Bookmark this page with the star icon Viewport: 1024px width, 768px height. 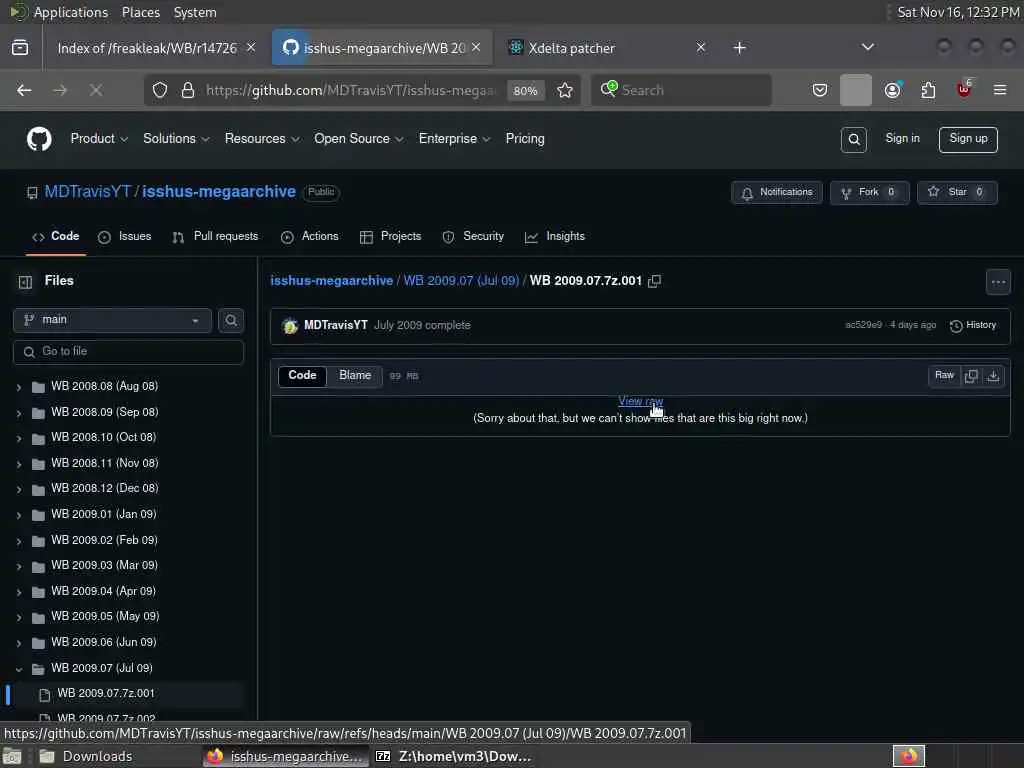point(565,90)
